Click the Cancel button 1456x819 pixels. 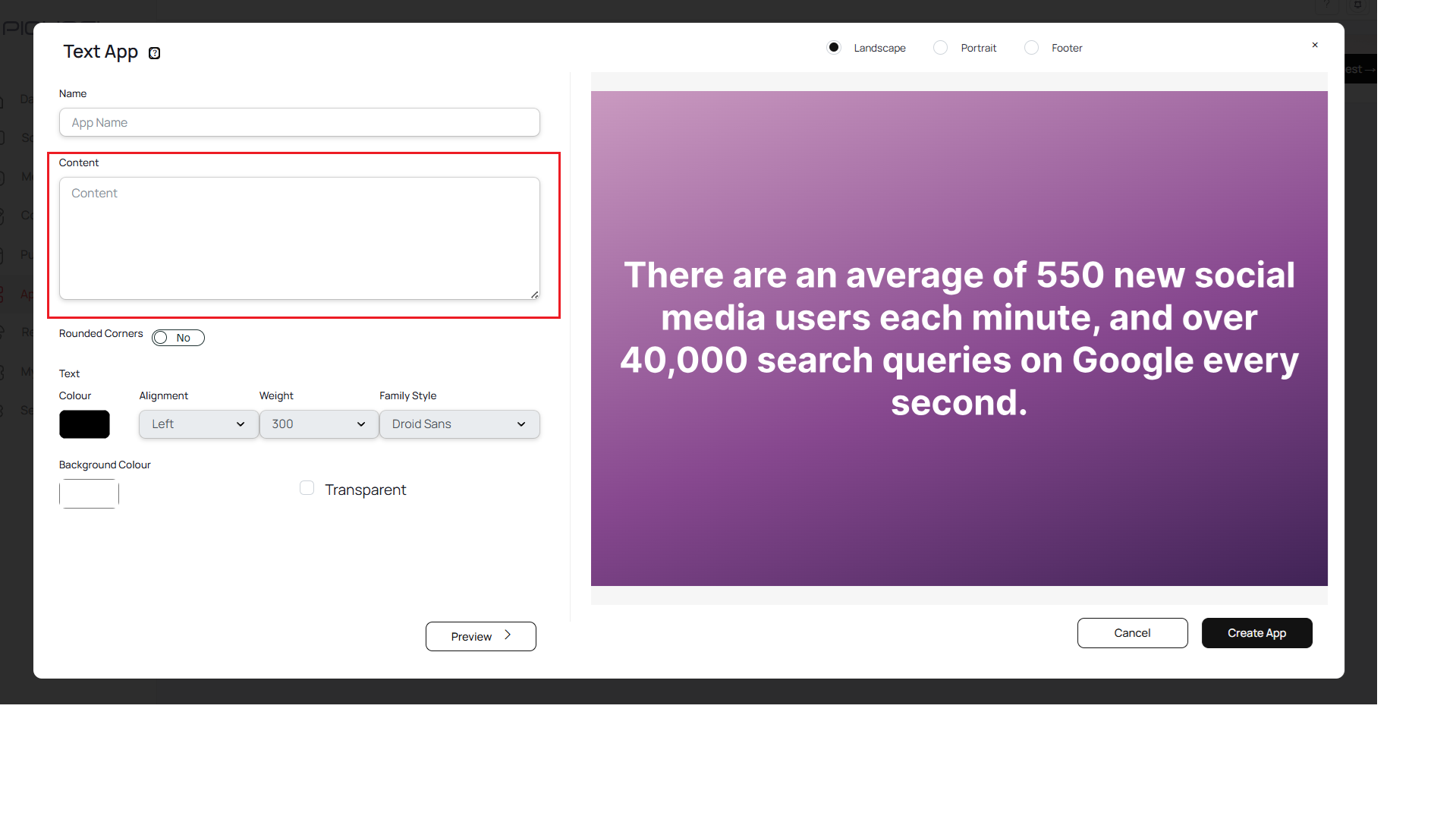(x=1132, y=633)
